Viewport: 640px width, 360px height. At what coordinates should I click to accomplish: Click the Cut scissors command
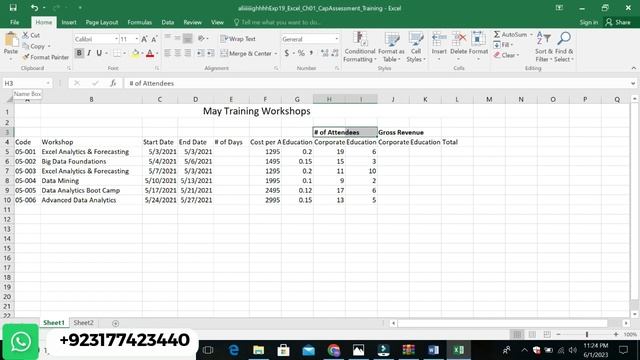coord(31,36)
